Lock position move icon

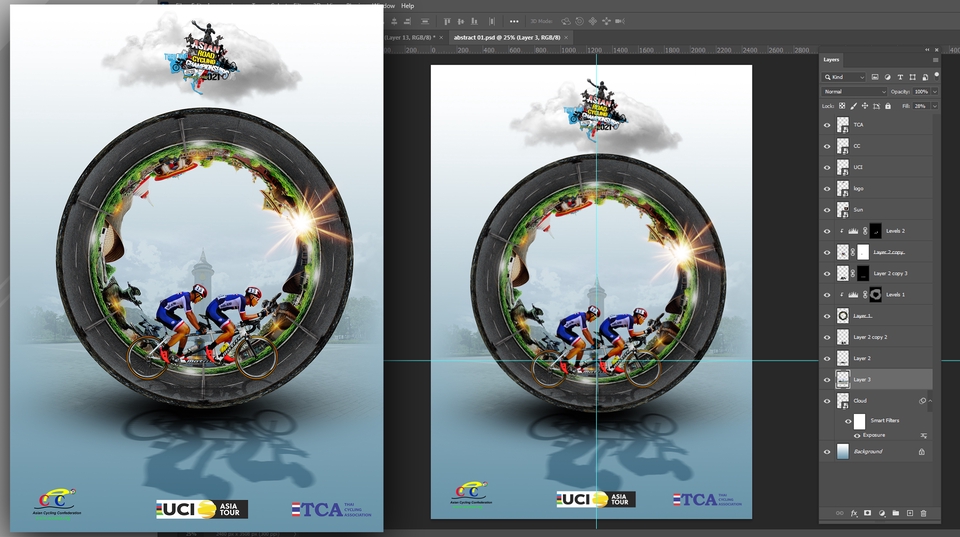click(x=864, y=106)
